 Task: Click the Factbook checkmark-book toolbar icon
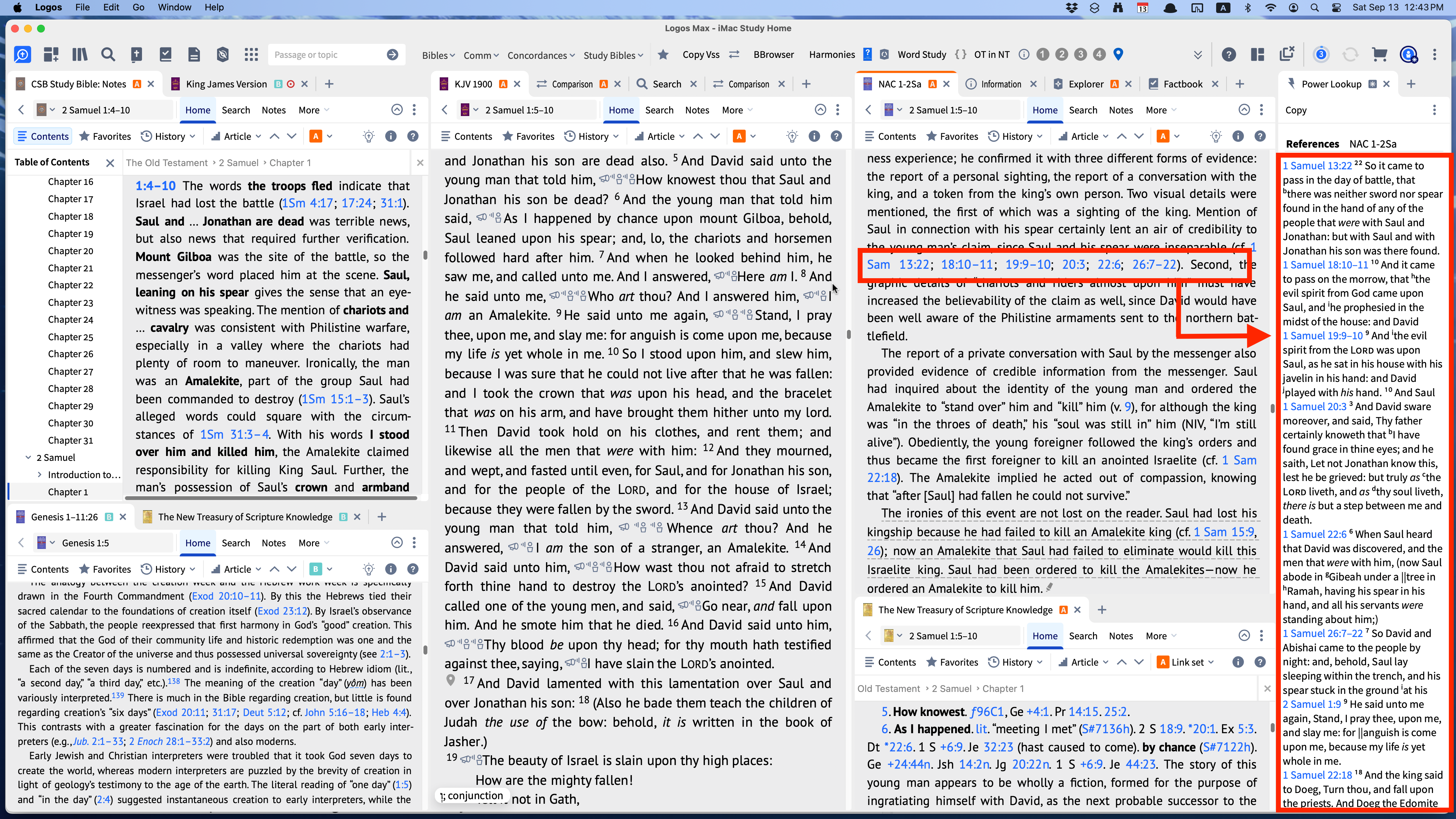pos(165,55)
